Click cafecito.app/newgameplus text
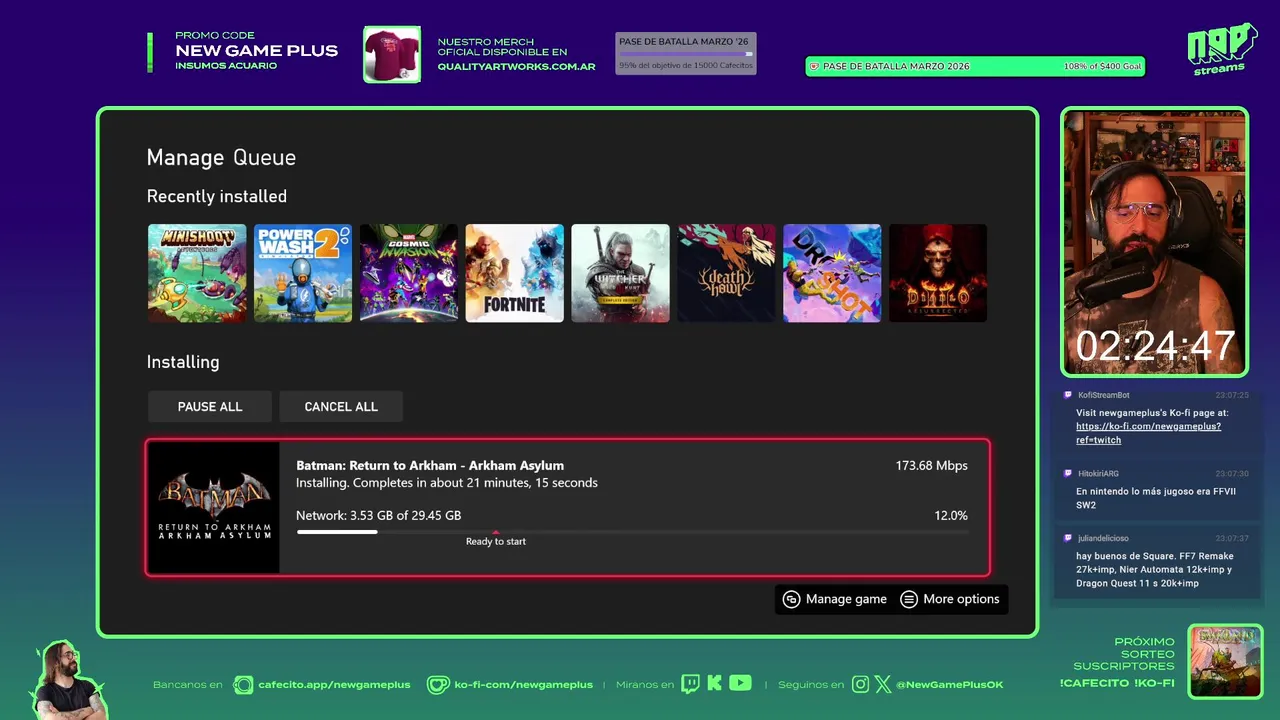The image size is (1280, 720). coord(334,685)
